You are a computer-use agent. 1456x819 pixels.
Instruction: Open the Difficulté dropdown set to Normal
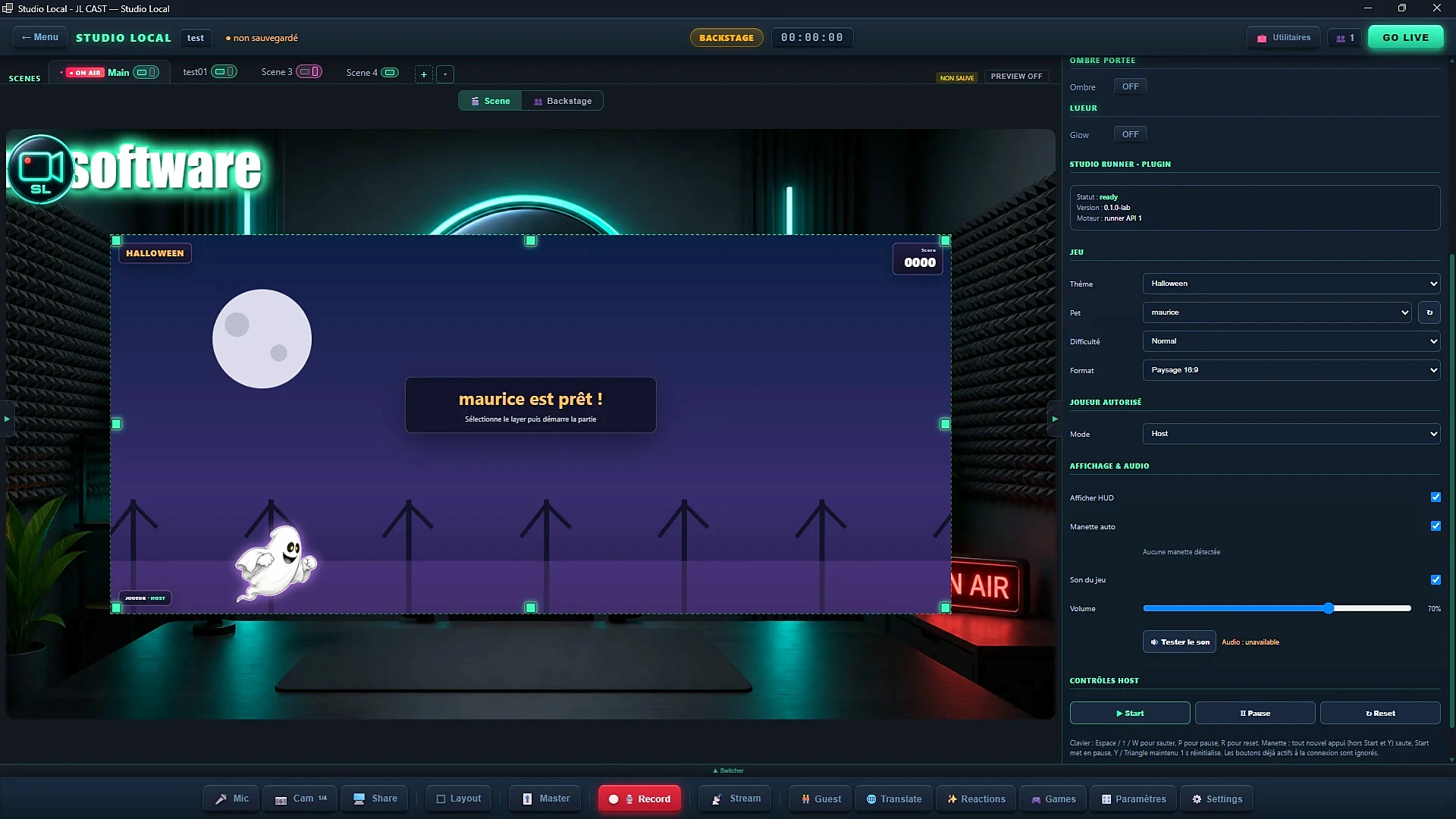[x=1291, y=341]
